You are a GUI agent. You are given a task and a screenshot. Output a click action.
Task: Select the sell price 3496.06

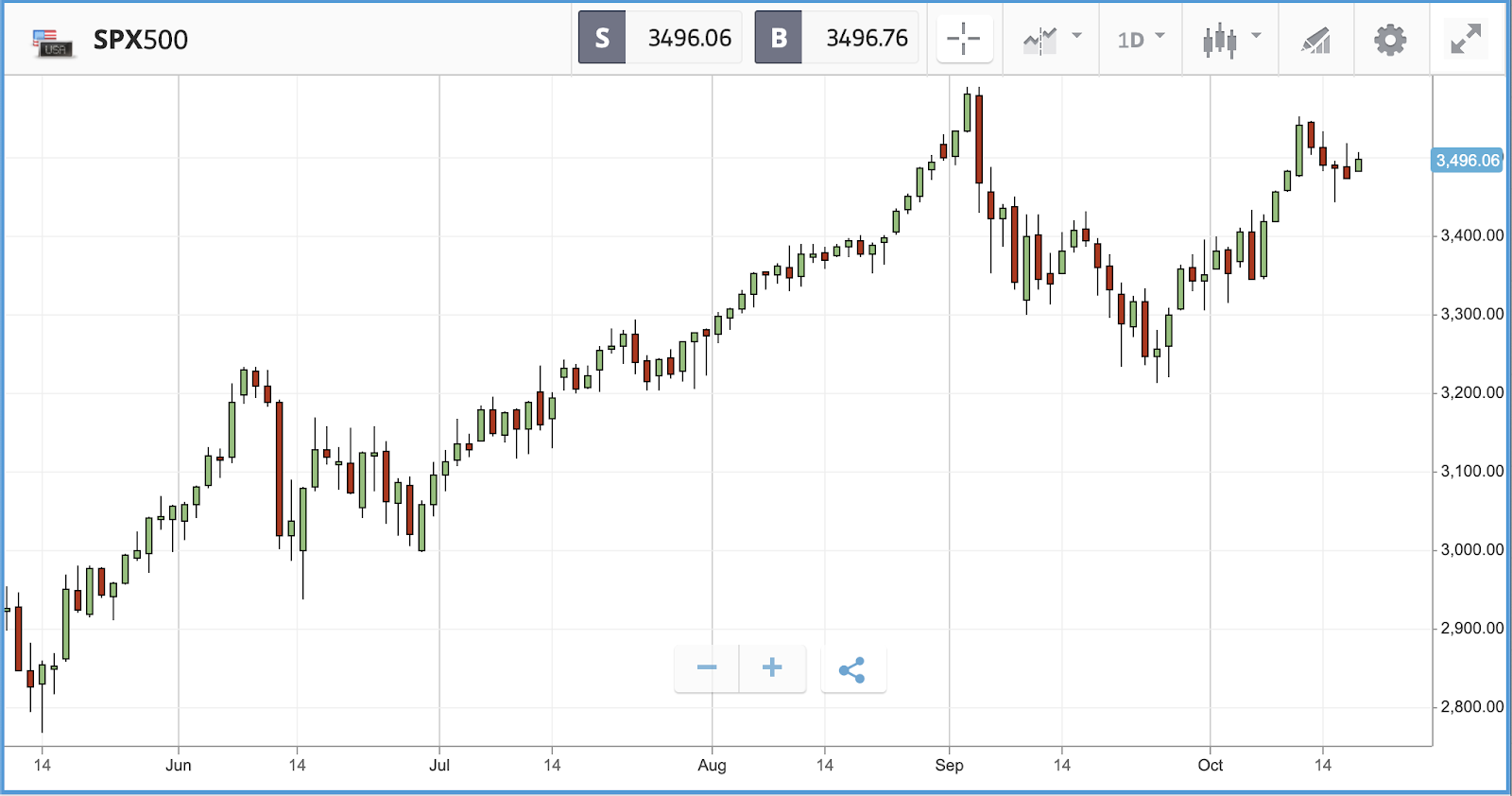[689, 38]
